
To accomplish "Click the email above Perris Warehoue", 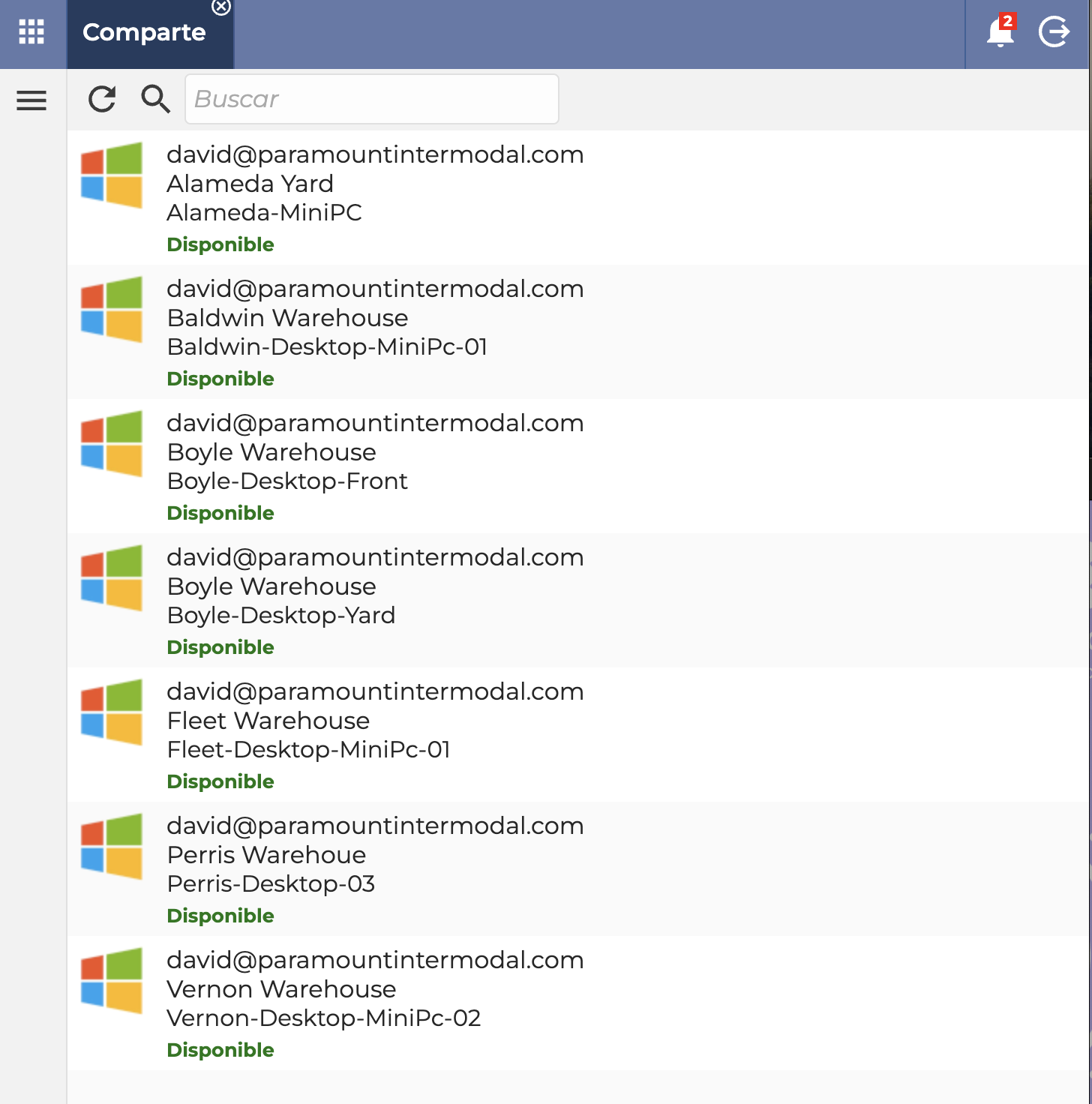I will [x=375, y=826].
